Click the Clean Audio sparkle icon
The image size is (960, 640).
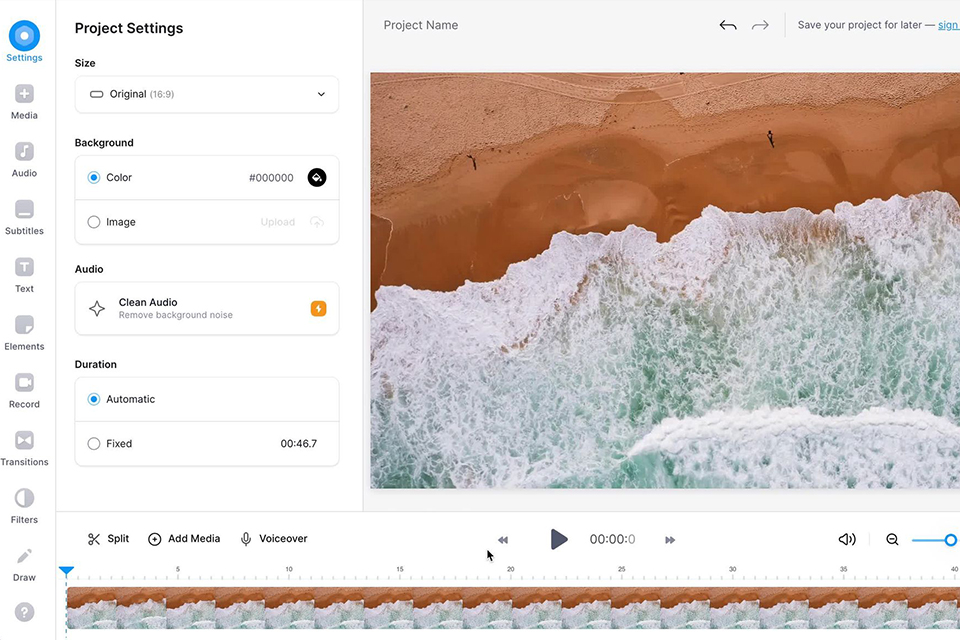(97, 308)
